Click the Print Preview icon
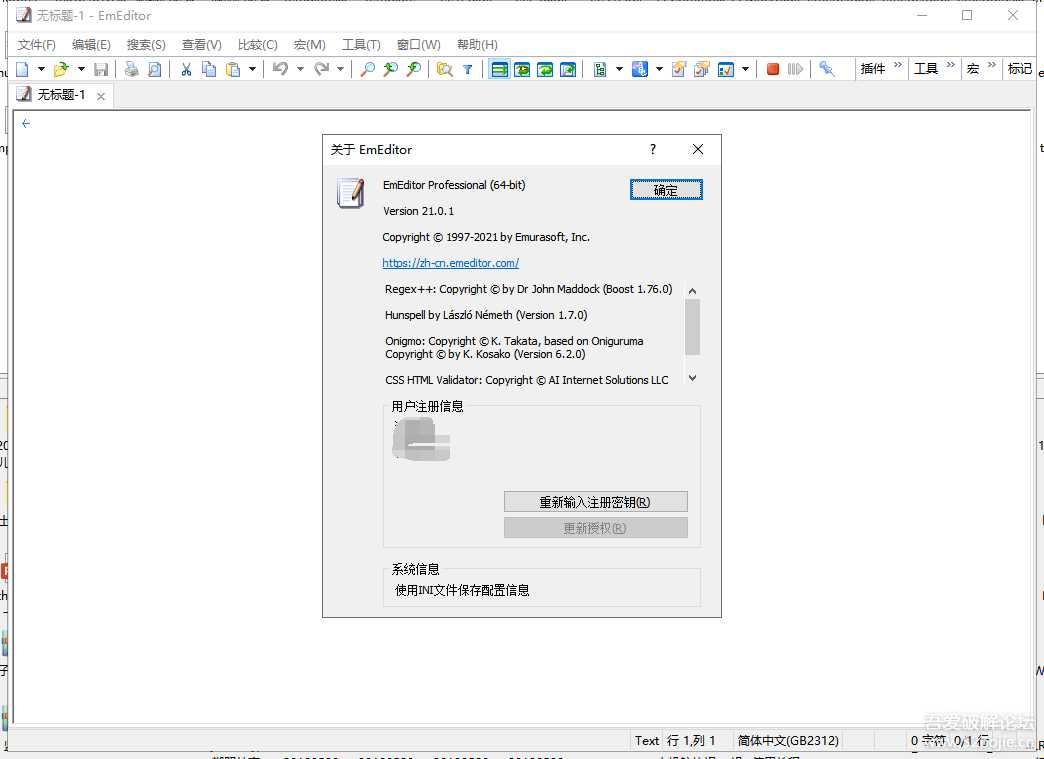Viewport: 1044px width, 759px height. click(154, 69)
